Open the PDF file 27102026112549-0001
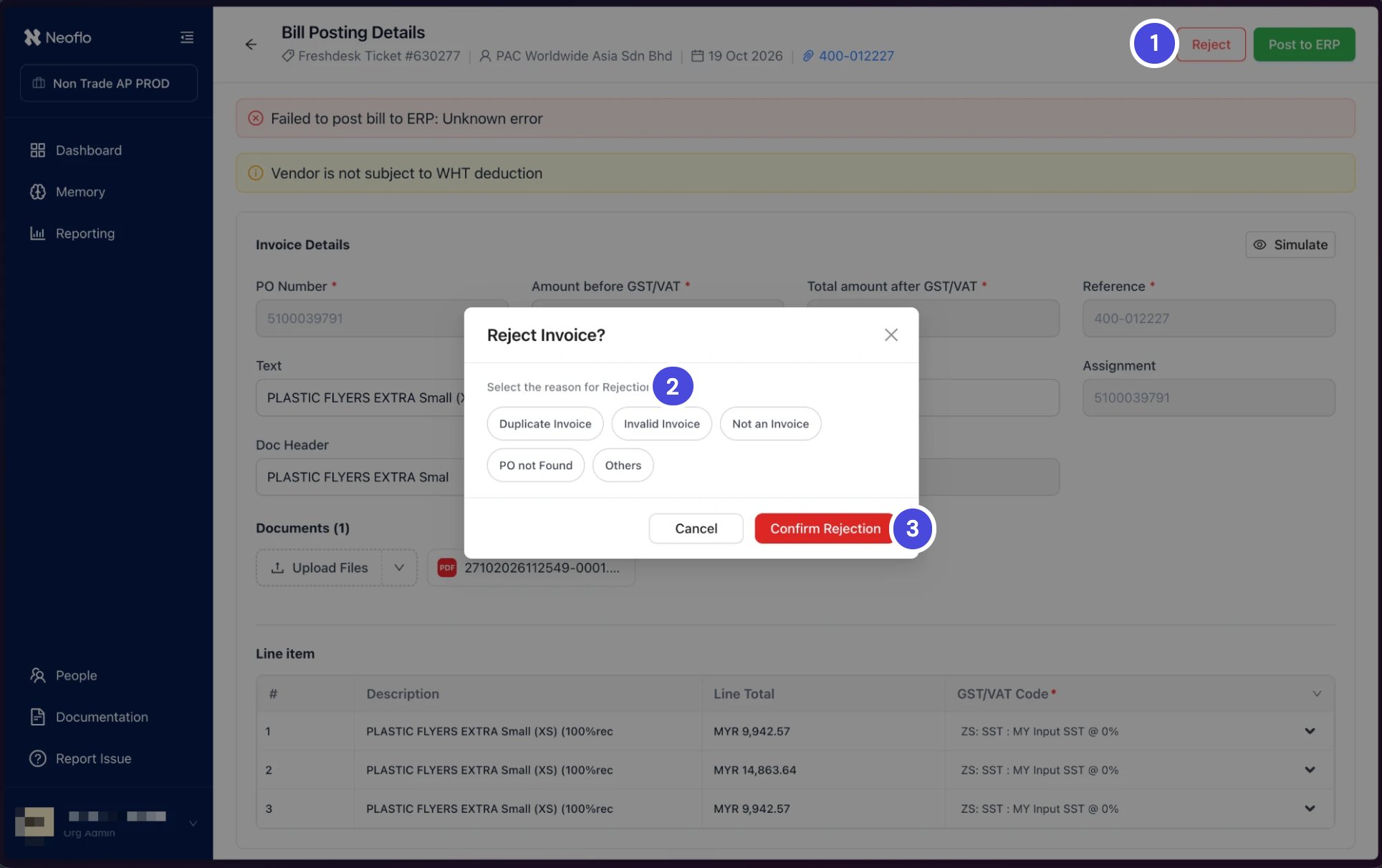1382x868 pixels. pyautogui.click(x=531, y=568)
